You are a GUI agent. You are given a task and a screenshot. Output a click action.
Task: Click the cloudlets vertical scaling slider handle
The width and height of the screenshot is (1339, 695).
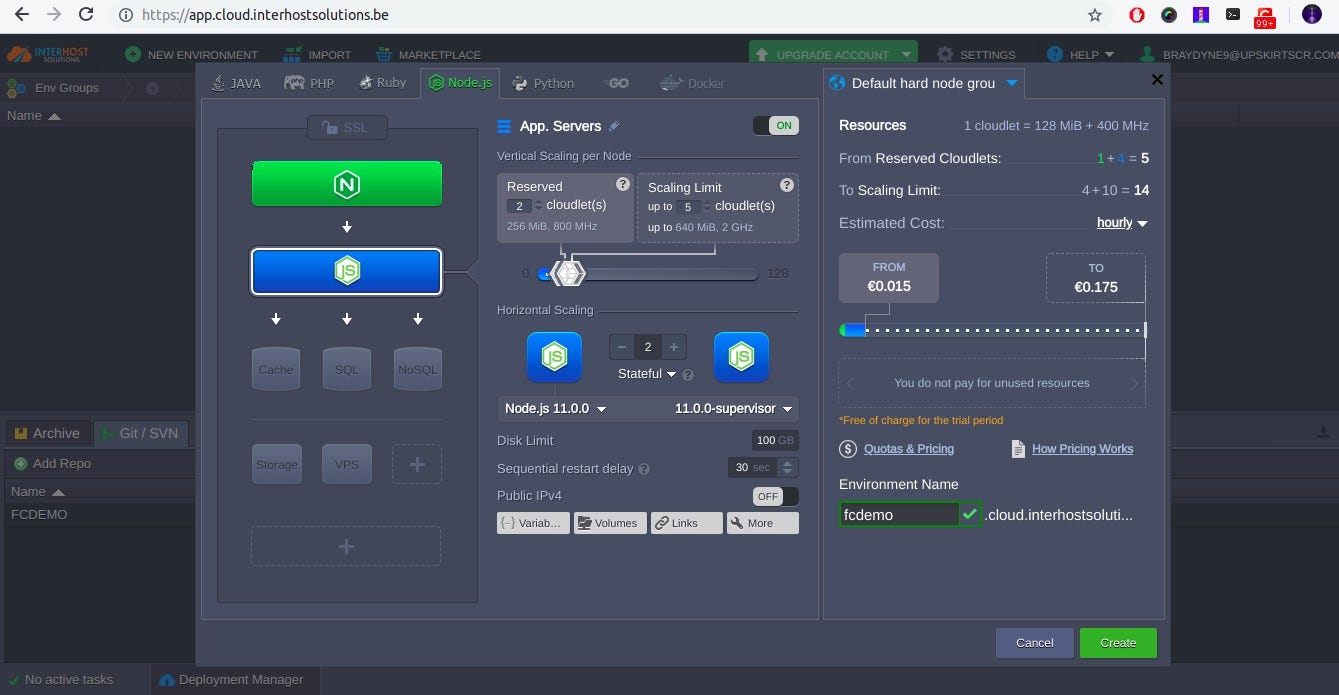[568, 273]
